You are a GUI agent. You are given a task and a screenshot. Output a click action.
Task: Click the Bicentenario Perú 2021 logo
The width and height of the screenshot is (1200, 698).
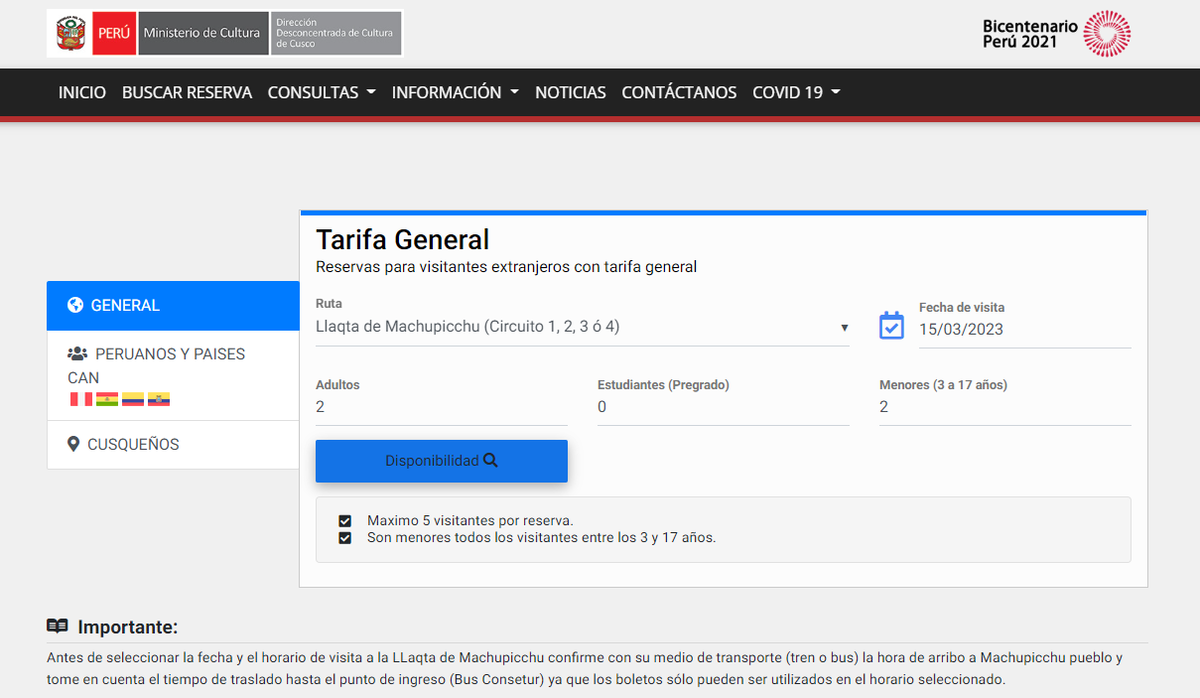(1058, 33)
